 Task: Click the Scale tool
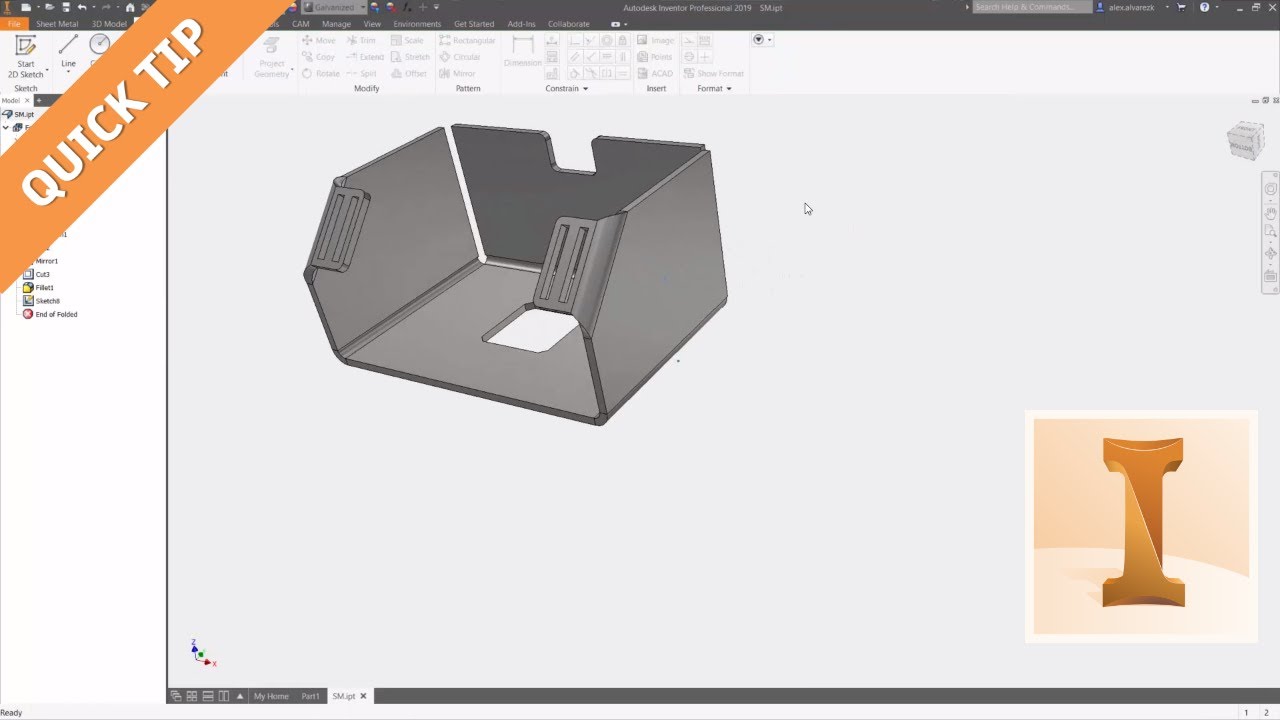click(x=408, y=41)
